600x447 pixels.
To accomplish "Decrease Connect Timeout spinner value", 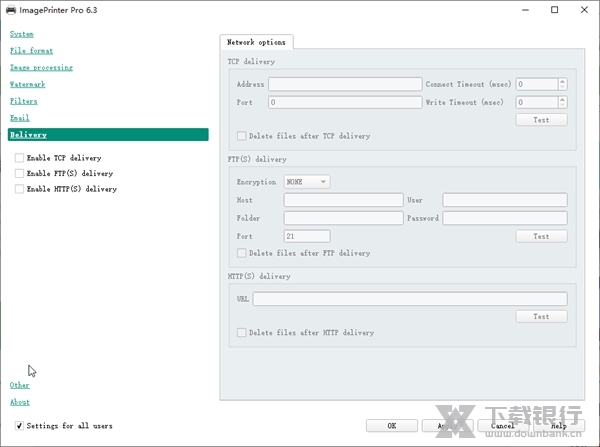I will (562, 87).
